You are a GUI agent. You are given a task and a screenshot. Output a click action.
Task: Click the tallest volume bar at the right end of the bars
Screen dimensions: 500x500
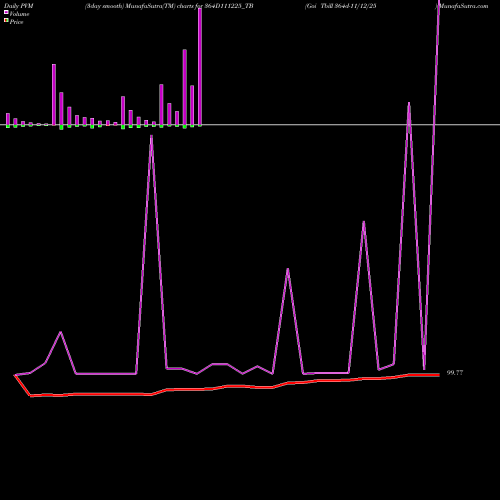(x=200, y=67)
